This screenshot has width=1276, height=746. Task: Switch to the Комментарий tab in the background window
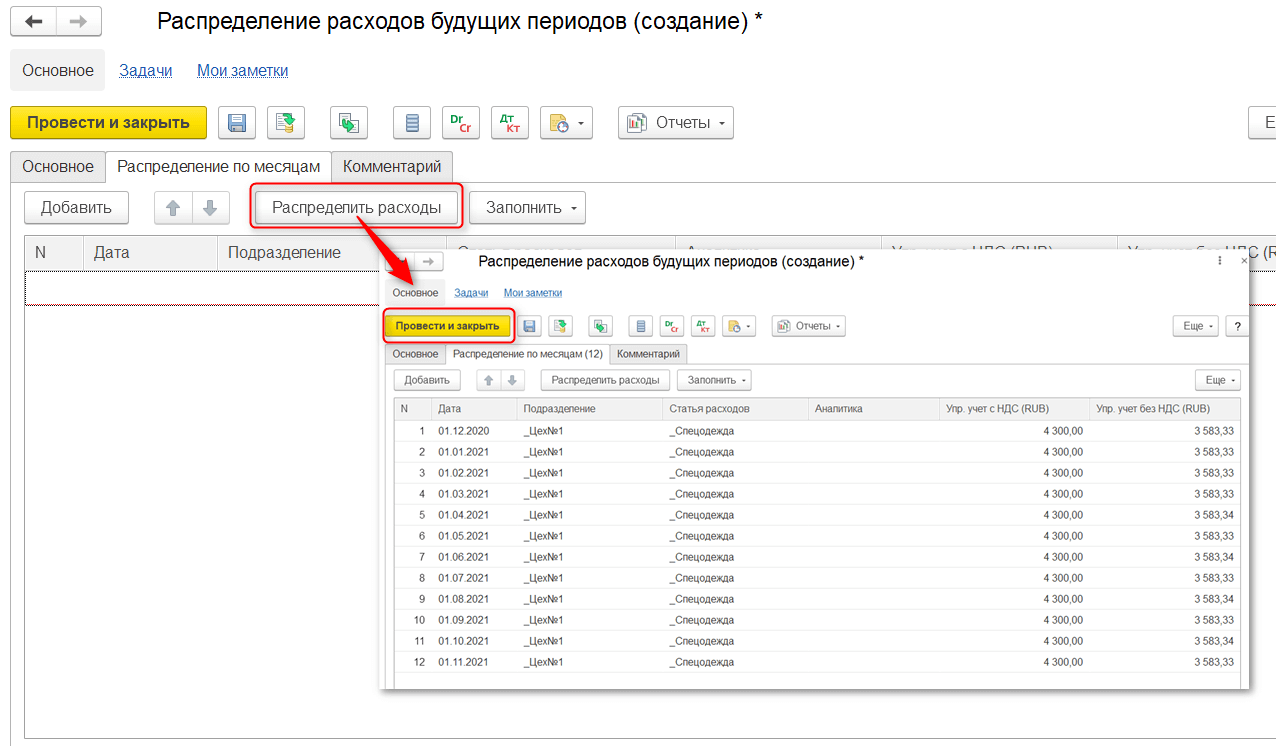pyautogui.click(x=392, y=166)
